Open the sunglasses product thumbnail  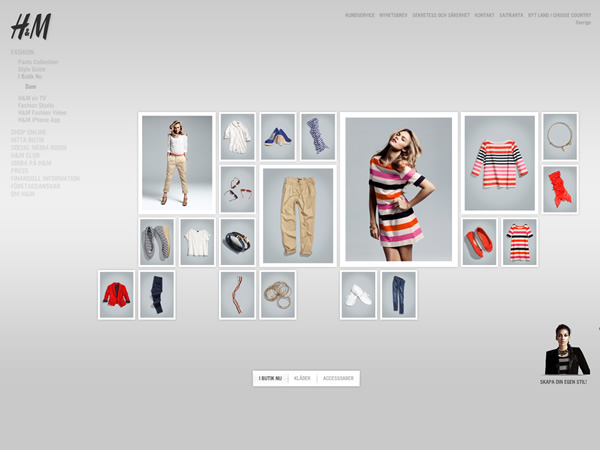pyautogui.click(x=237, y=189)
